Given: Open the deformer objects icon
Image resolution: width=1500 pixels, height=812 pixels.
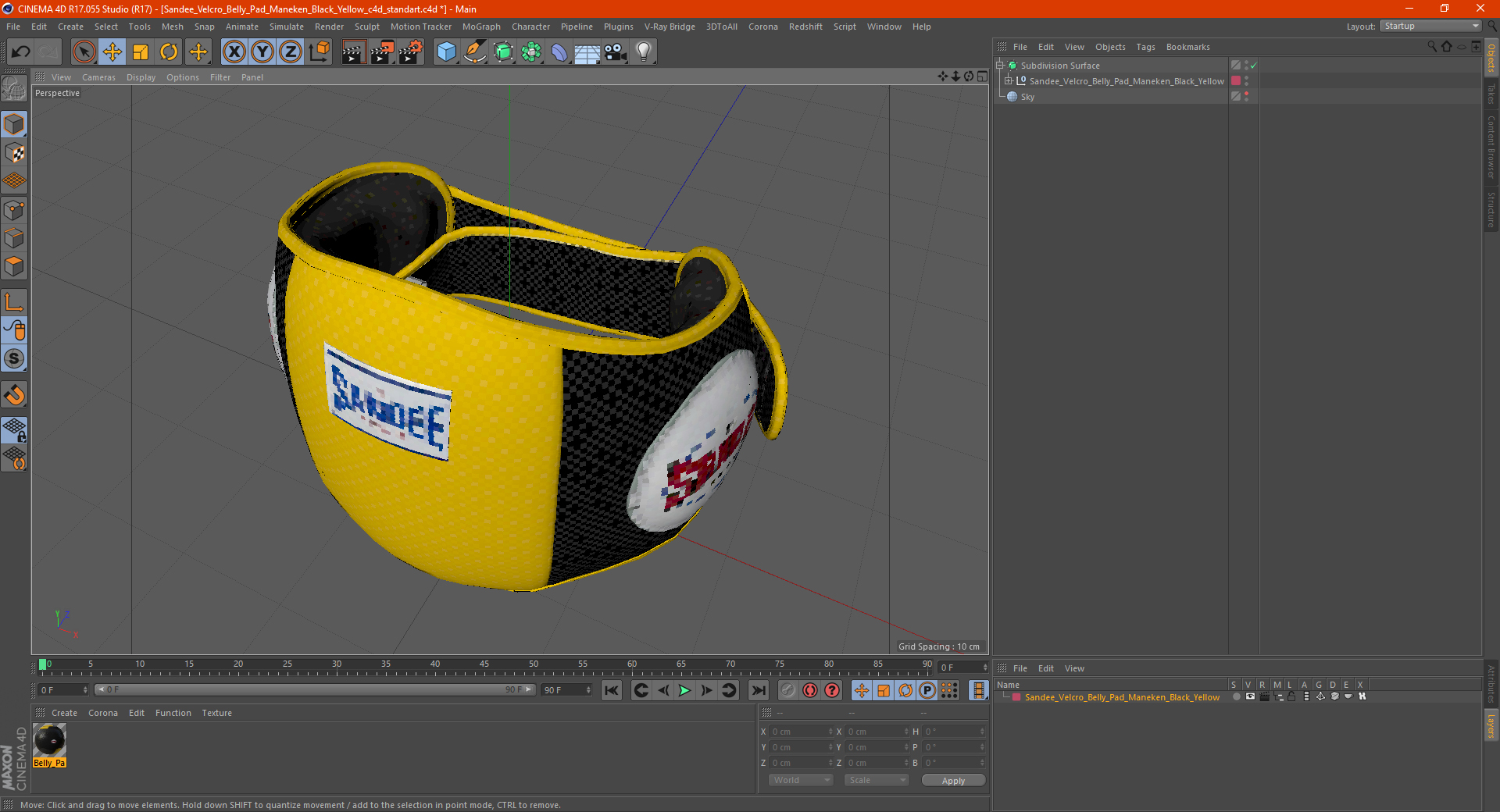Looking at the screenshot, I should (559, 52).
